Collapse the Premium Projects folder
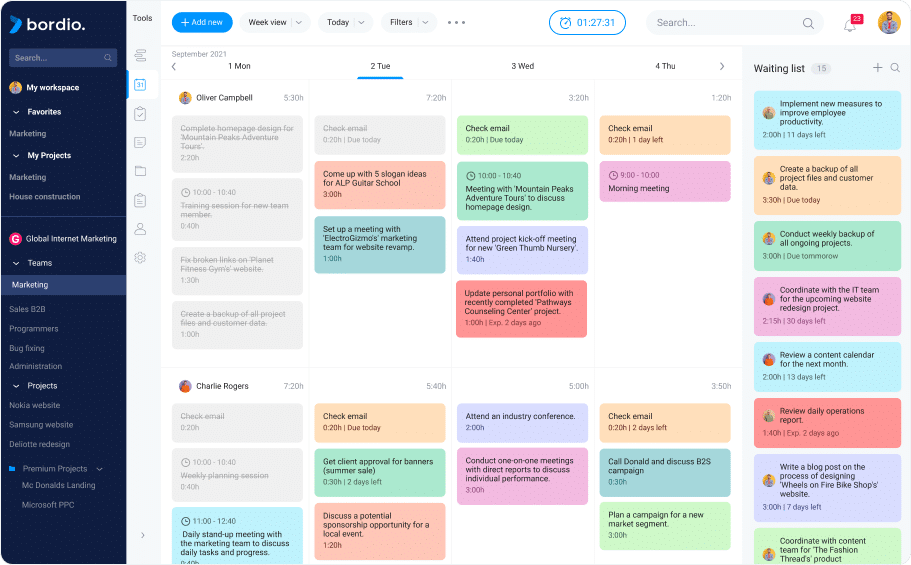911x565 pixels. tap(100, 468)
